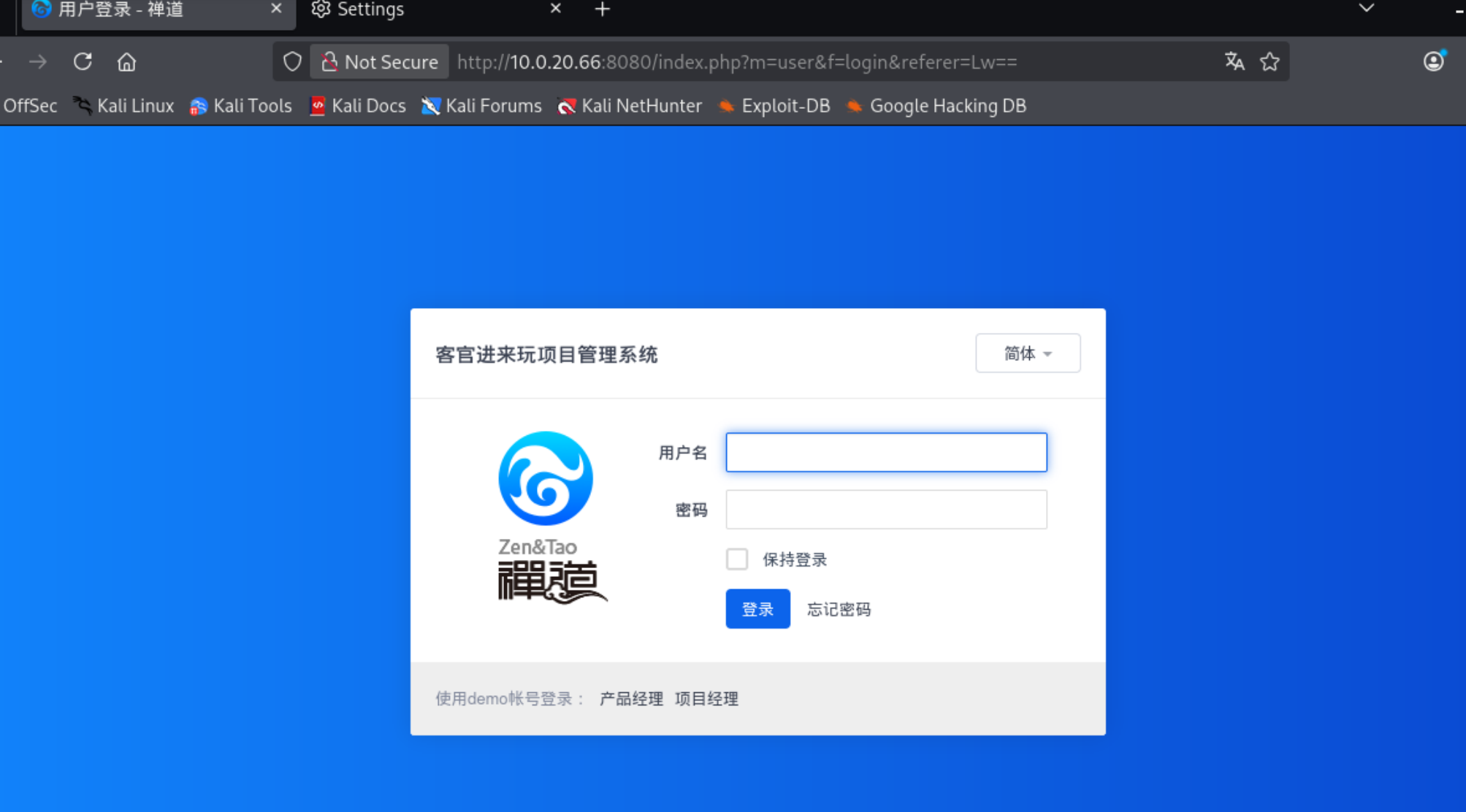Image resolution: width=1466 pixels, height=812 pixels.
Task: Click the 忘记密码 link
Action: coord(839,610)
